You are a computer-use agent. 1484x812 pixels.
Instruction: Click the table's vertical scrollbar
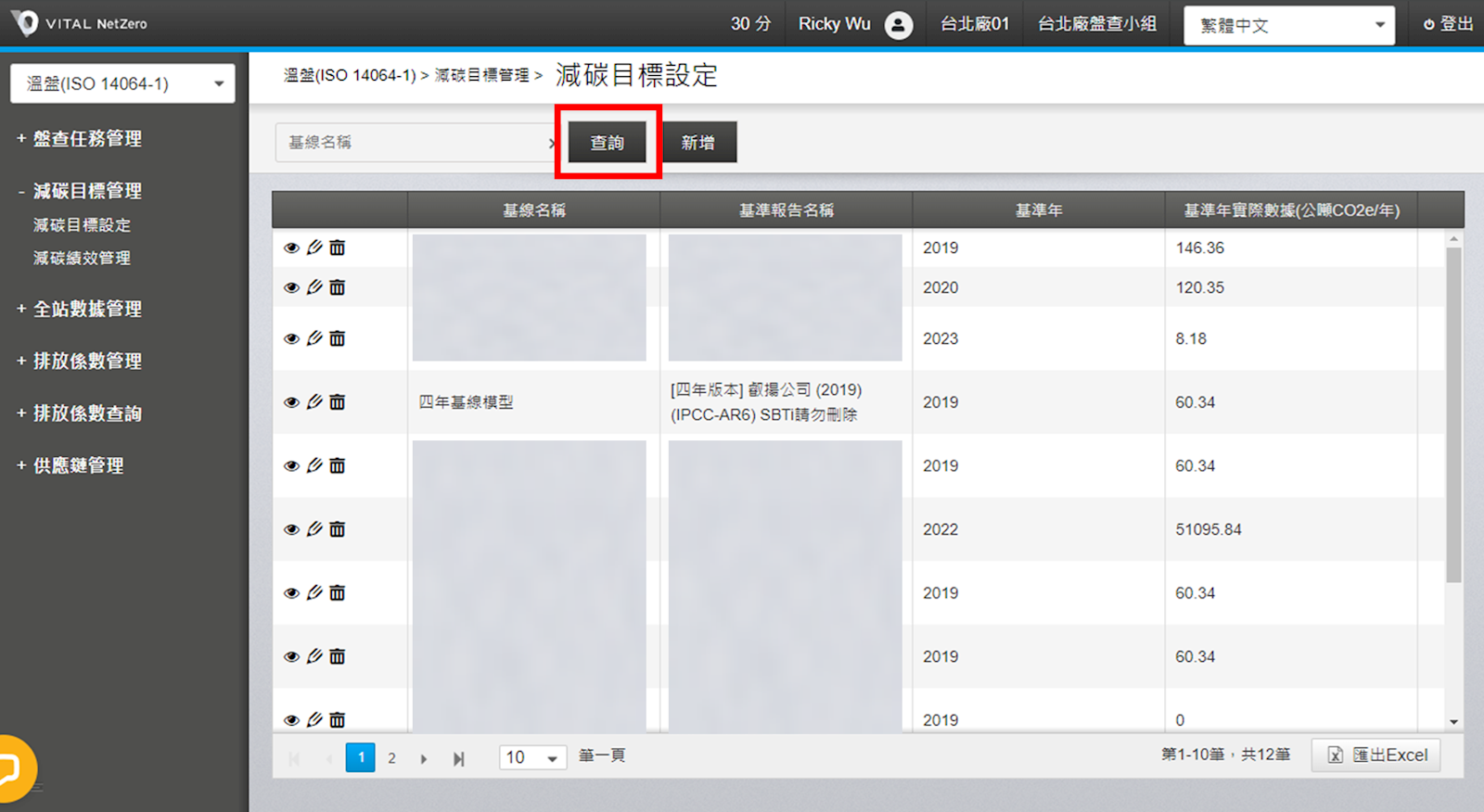pyautogui.click(x=1453, y=417)
